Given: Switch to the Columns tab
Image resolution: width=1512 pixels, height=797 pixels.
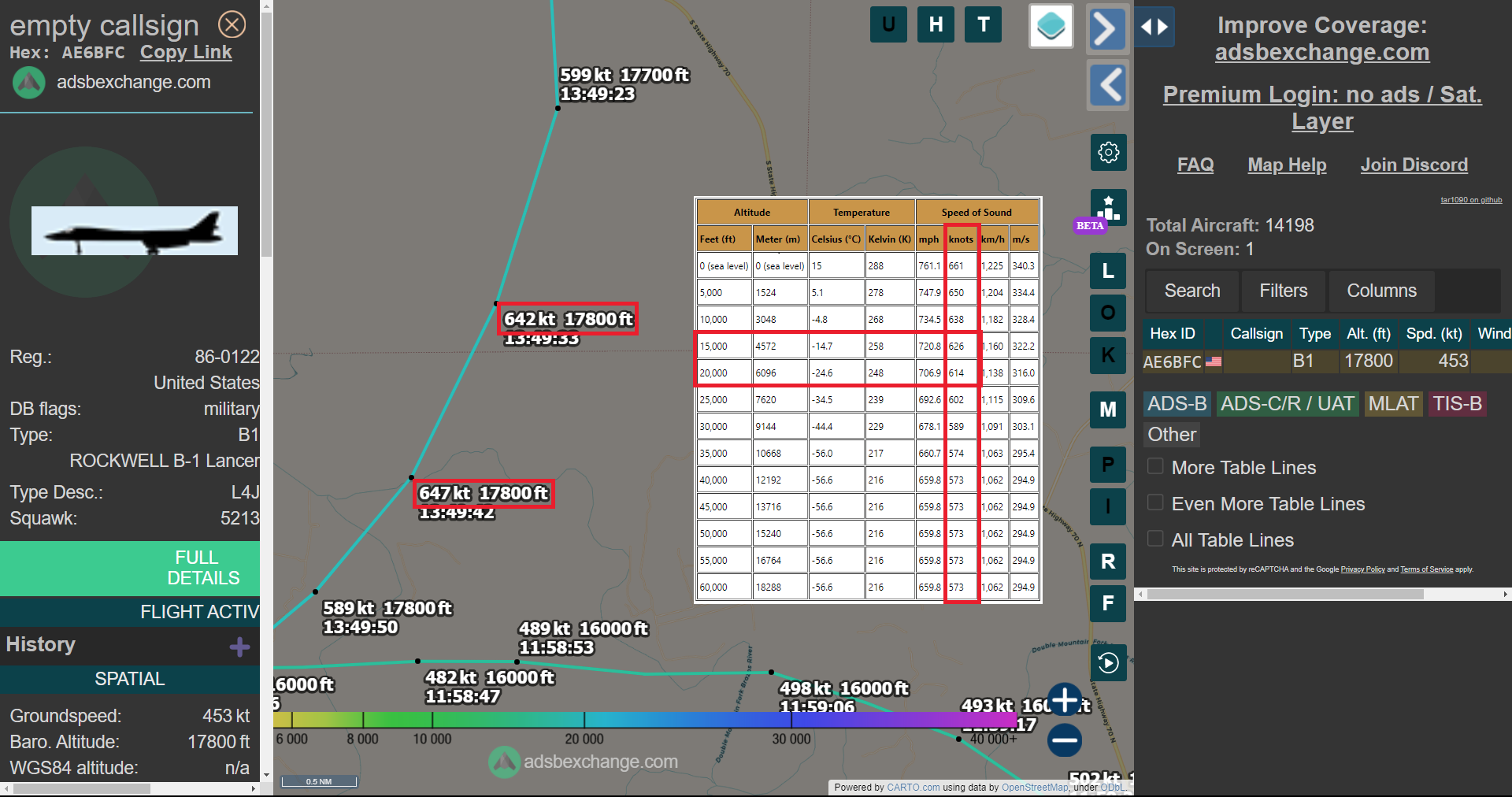Looking at the screenshot, I should (x=1381, y=291).
